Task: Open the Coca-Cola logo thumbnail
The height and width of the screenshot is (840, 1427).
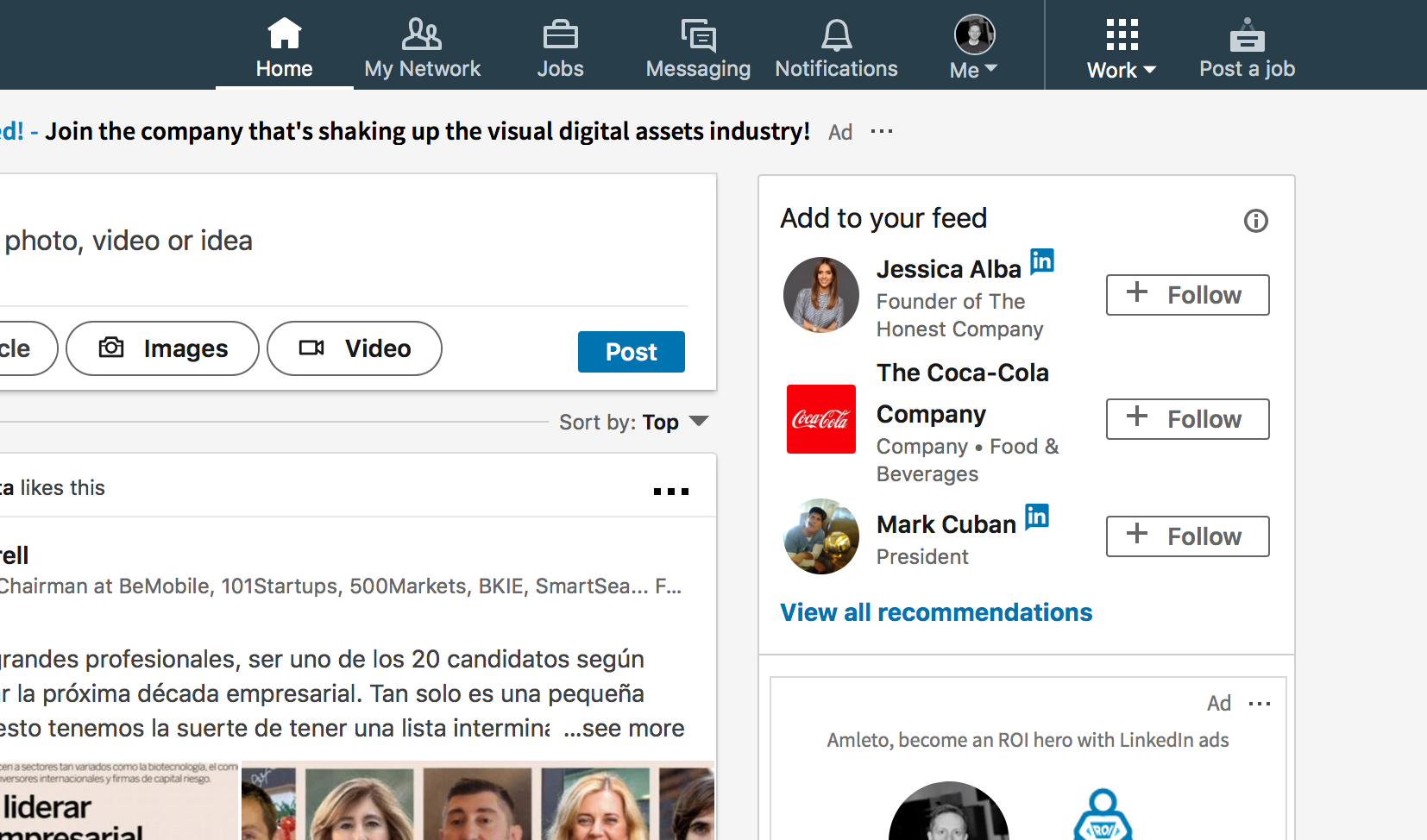Action: [x=821, y=419]
